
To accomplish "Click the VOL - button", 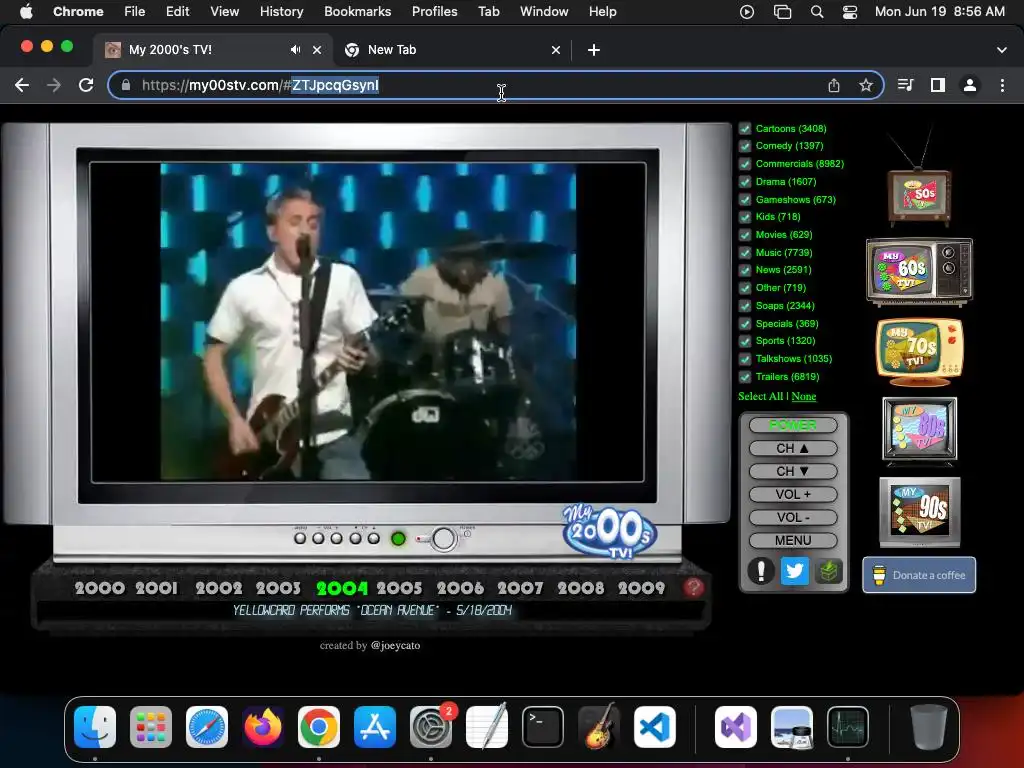I will tap(793, 517).
